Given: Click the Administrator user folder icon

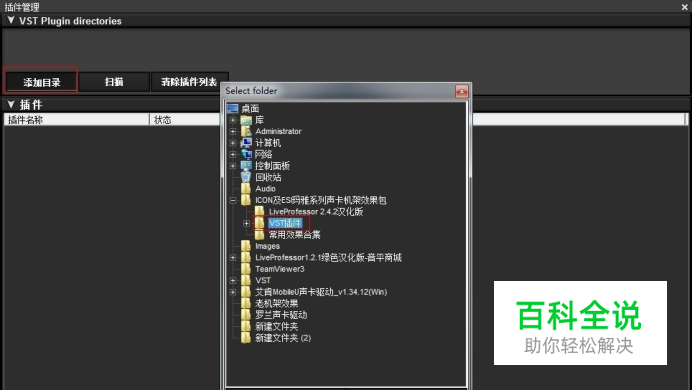Looking at the screenshot, I should (x=246, y=131).
